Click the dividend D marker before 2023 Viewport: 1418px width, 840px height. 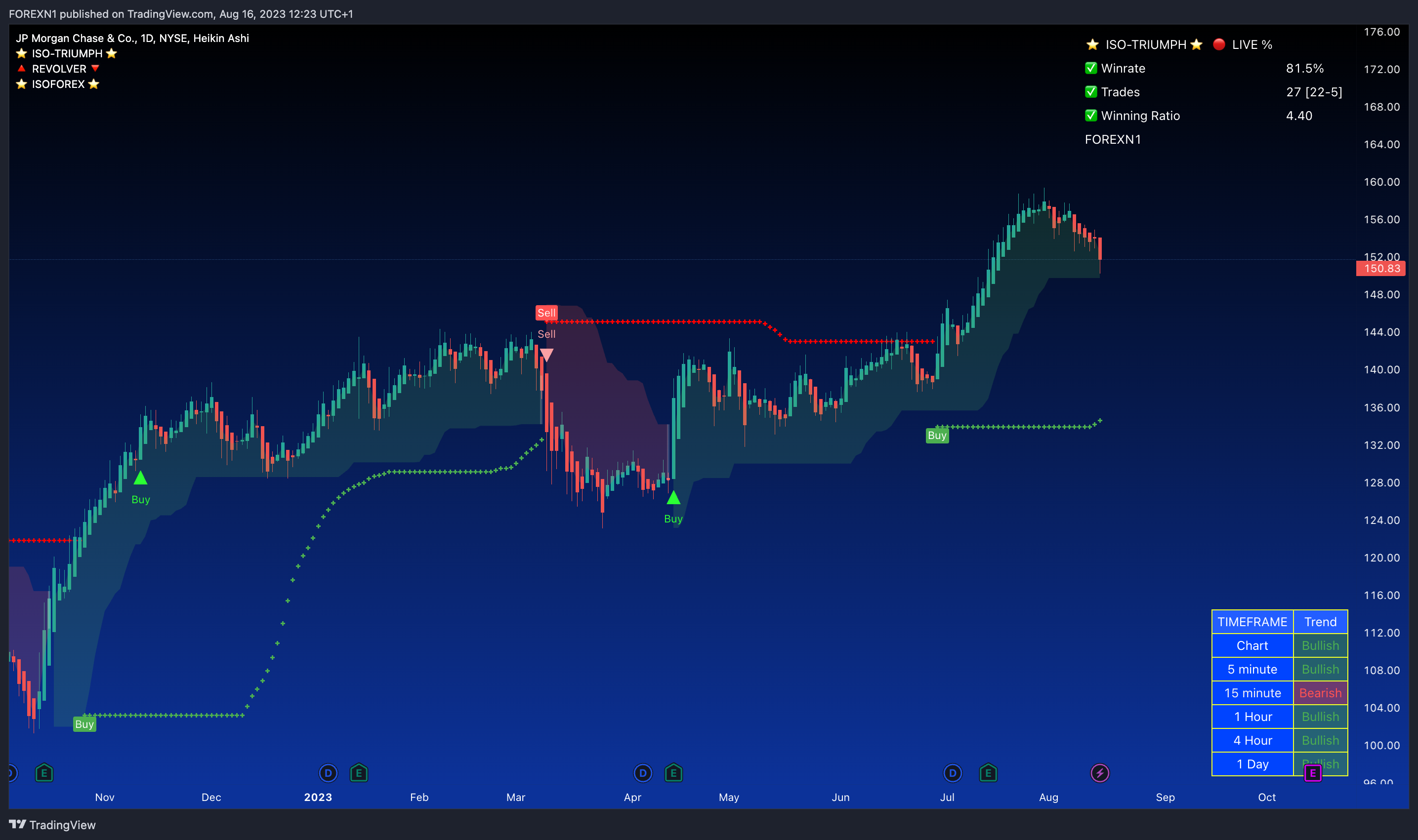pyautogui.click(x=328, y=773)
